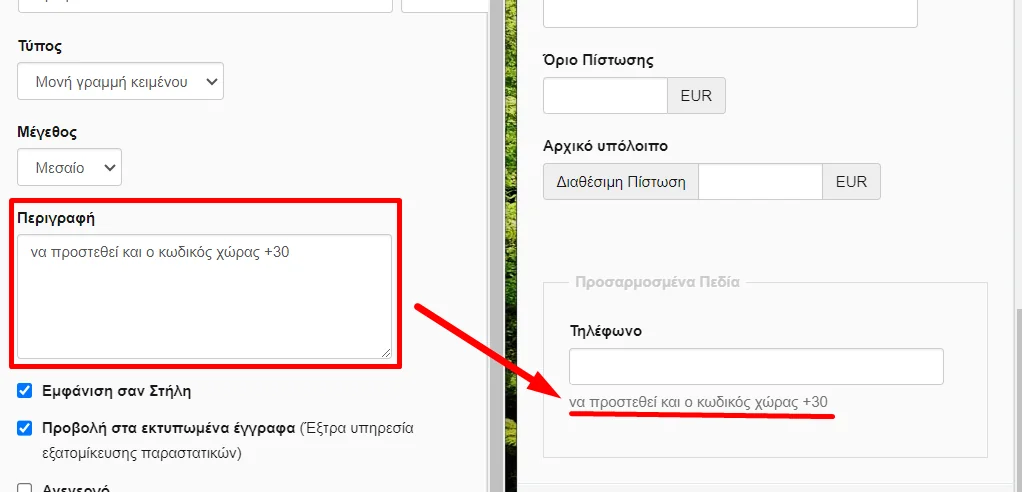Focus the Αρχικό υπόλοιπο amount field
Image resolution: width=1022 pixels, height=492 pixels.
coord(760,182)
